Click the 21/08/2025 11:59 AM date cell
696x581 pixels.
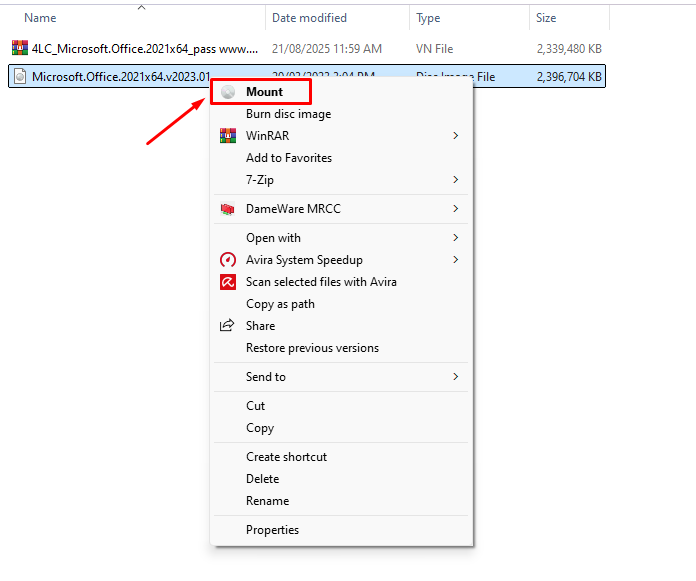[327, 49]
